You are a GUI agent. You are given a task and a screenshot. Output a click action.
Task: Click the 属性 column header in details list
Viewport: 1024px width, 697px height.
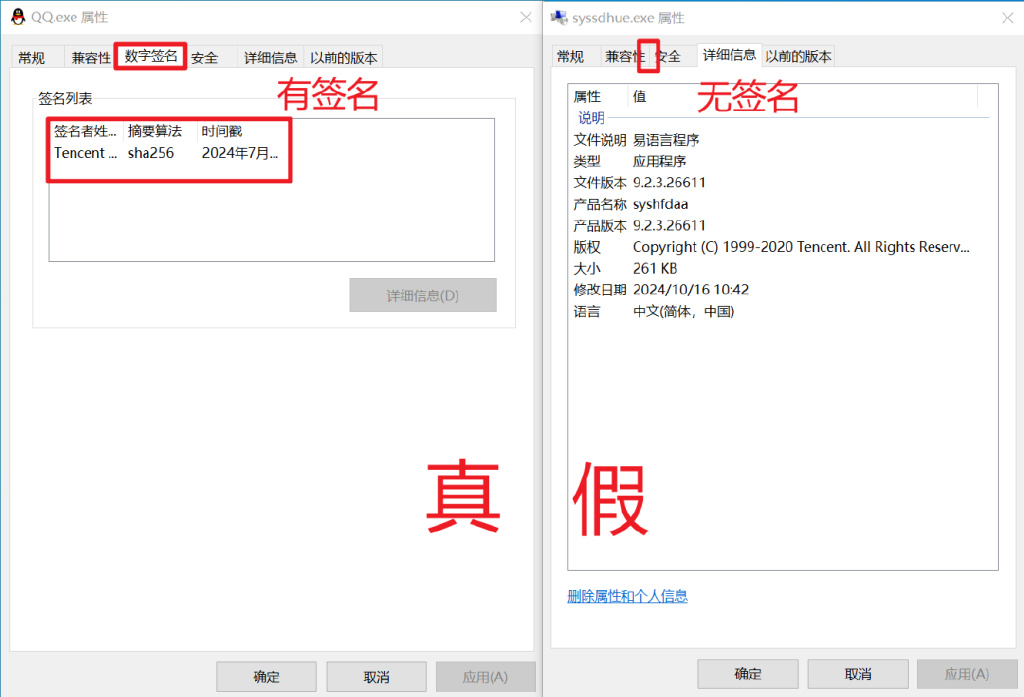[x=598, y=97]
